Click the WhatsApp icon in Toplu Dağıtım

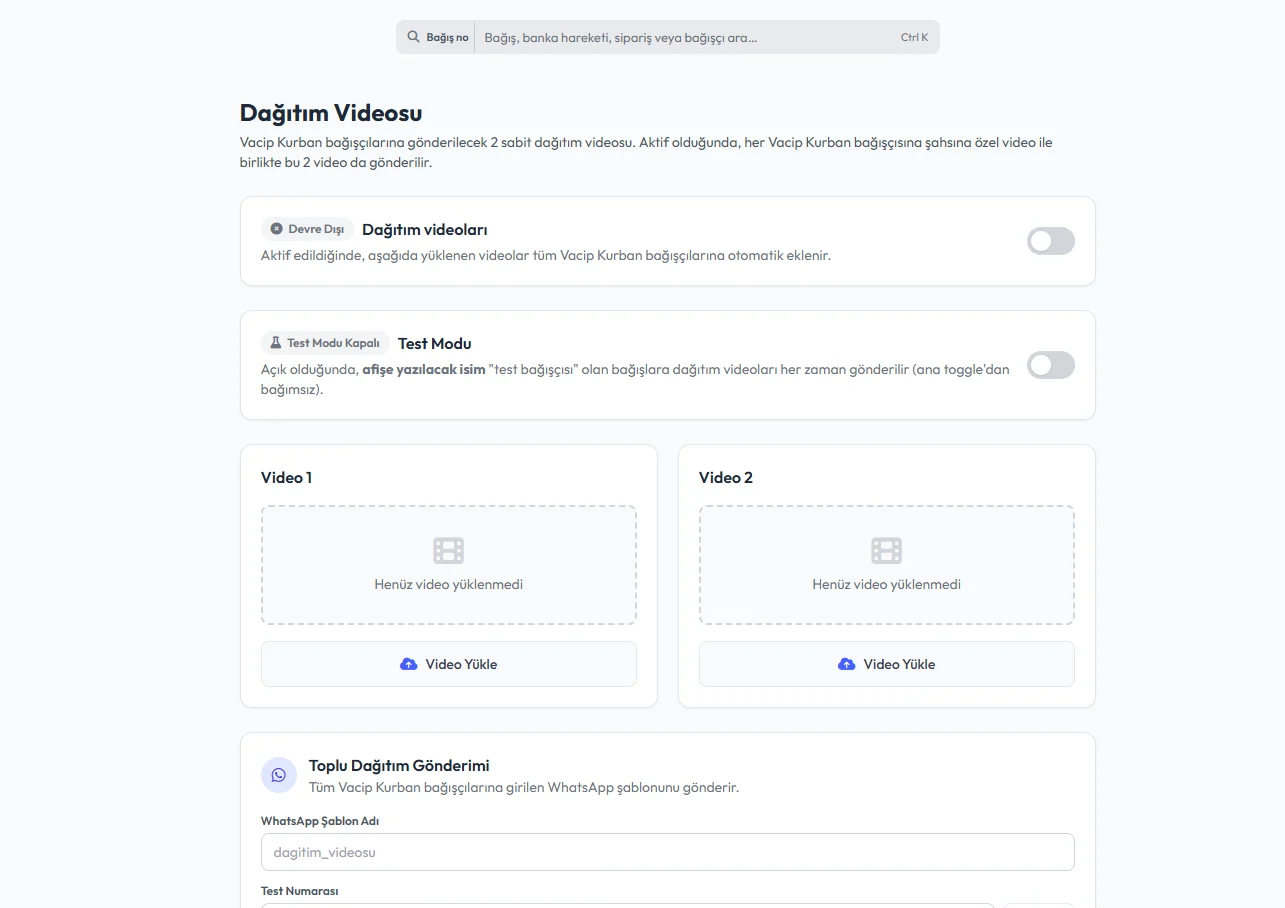(x=279, y=775)
